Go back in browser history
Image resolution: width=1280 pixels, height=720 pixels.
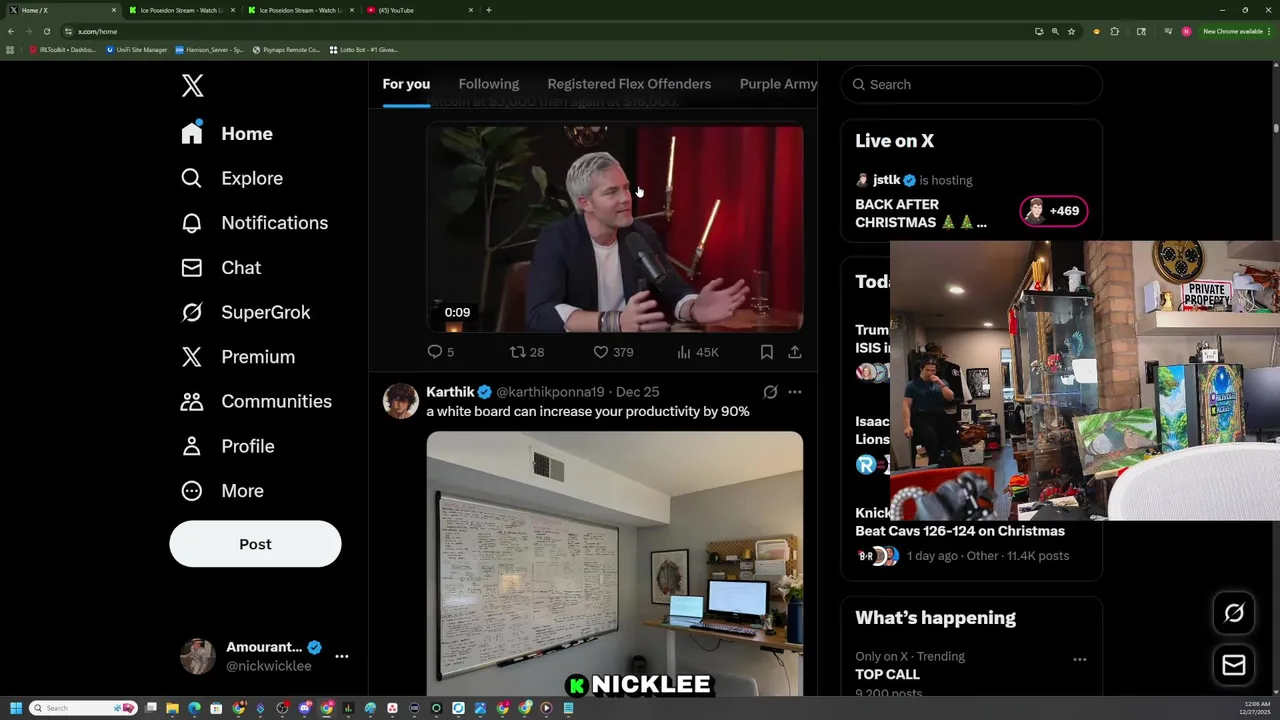pos(11,31)
